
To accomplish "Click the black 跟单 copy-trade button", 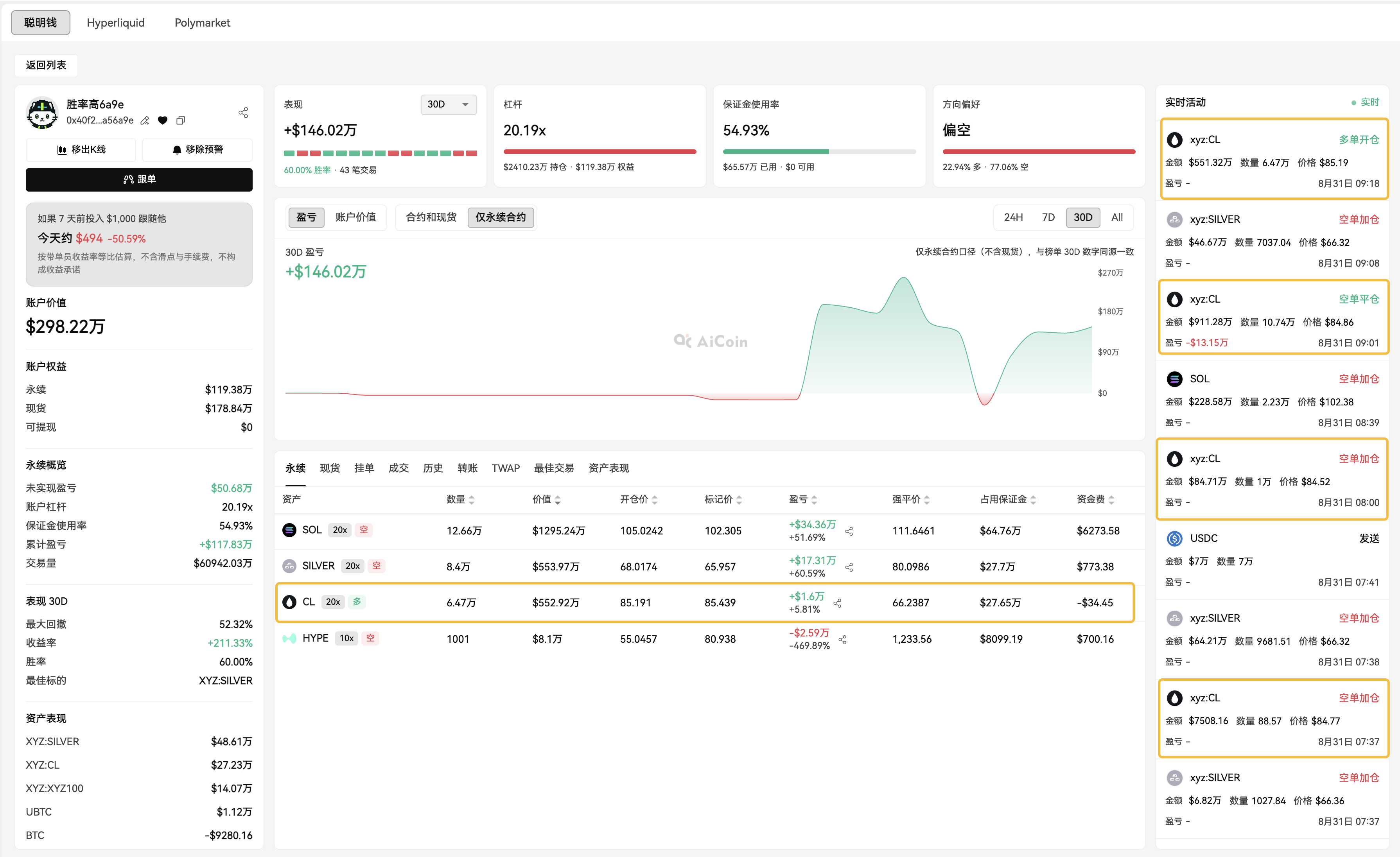I will tap(139, 179).
